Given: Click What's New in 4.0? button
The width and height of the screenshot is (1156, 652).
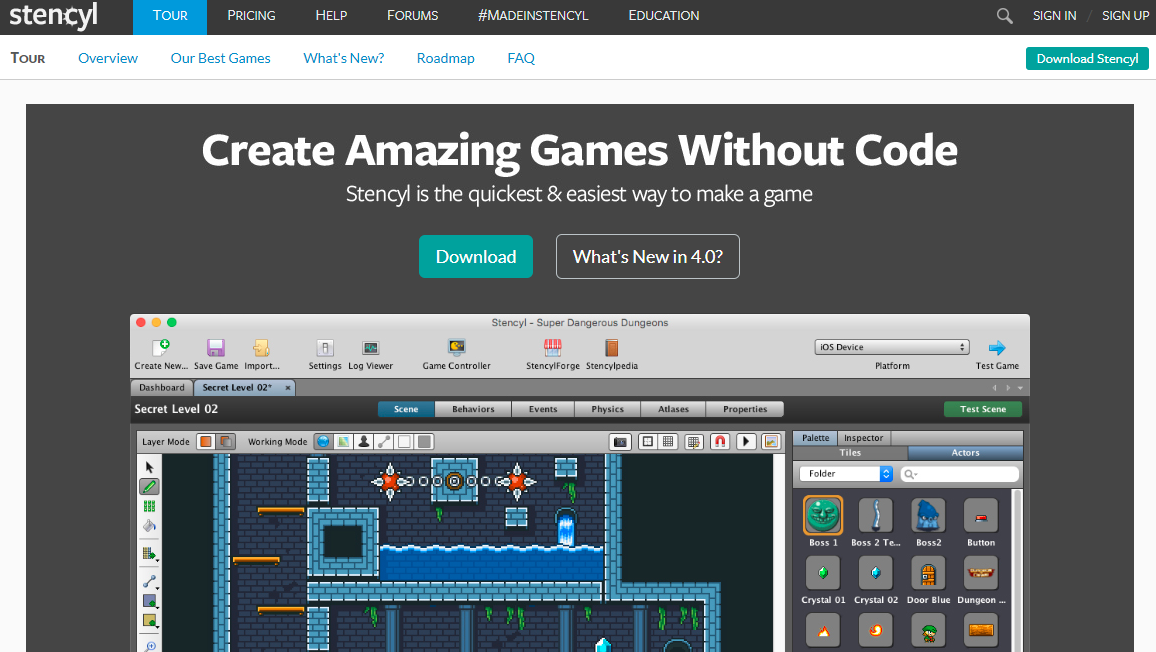Looking at the screenshot, I should [x=647, y=257].
